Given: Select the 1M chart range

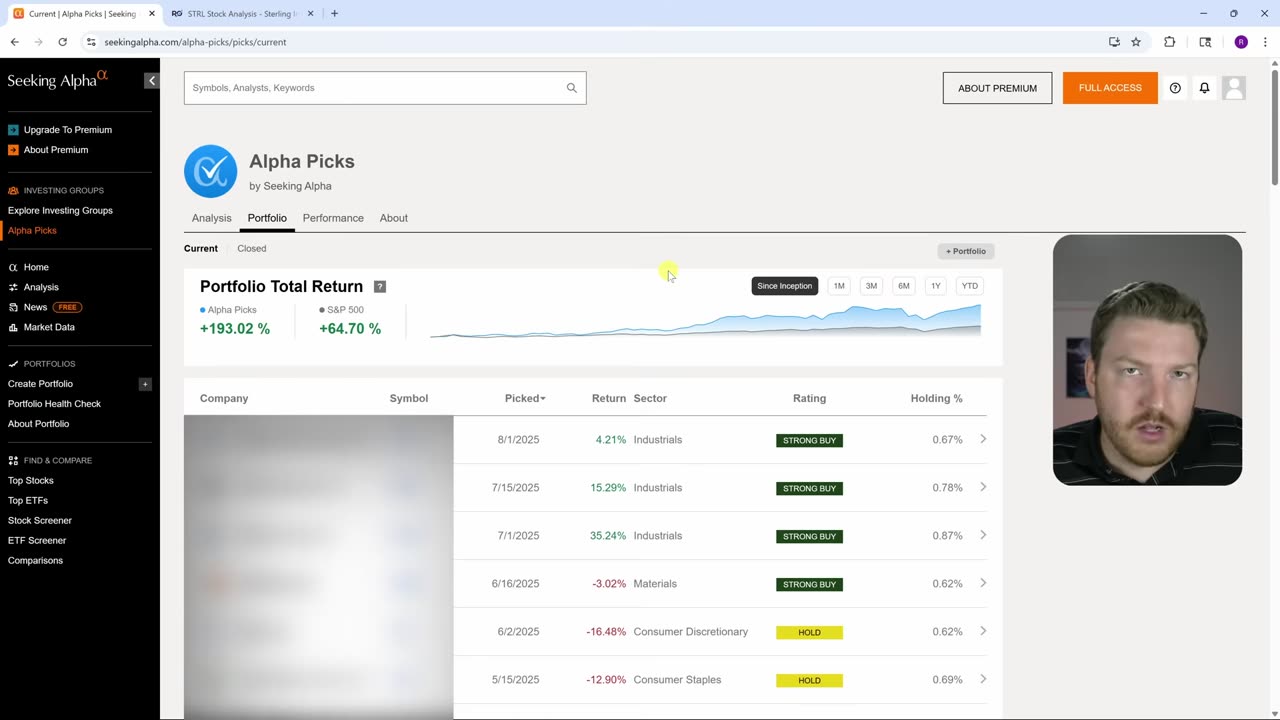Looking at the screenshot, I should [x=839, y=286].
